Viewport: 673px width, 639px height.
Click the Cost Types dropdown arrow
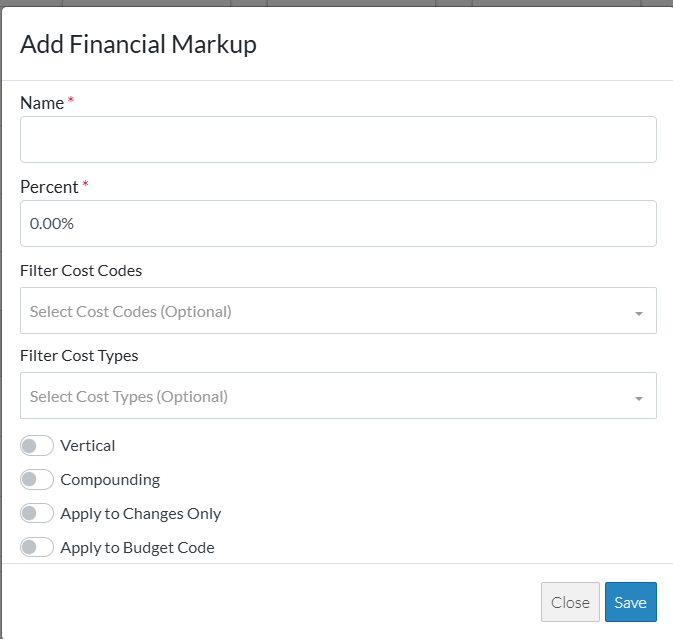click(x=638, y=398)
